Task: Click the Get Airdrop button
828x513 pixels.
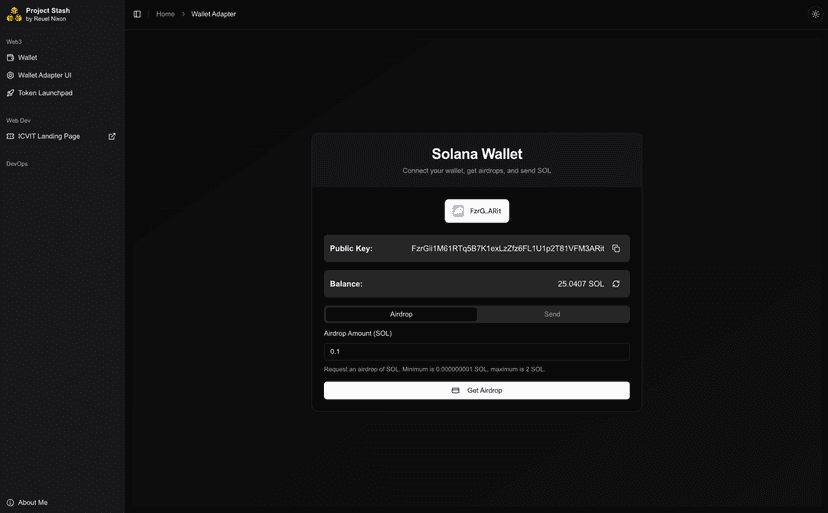Action: tap(477, 390)
